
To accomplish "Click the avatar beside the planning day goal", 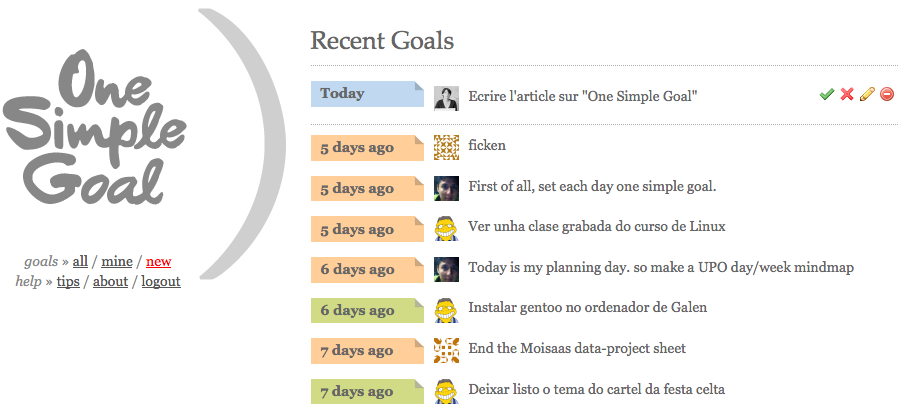I will pyautogui.click(x=446, y=269).
